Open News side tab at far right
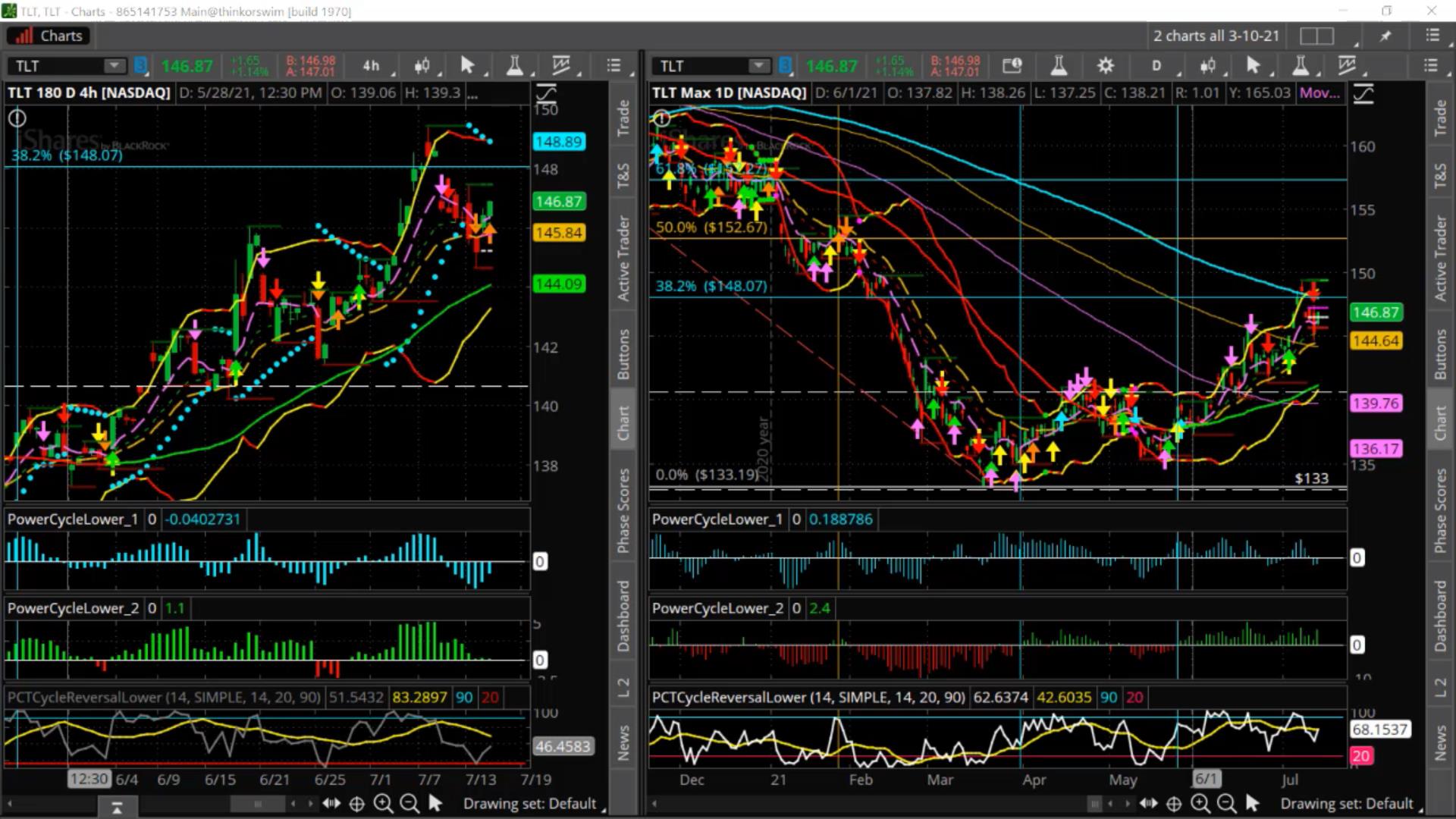This screenshot has height=819, width=1456. click(1440, 742)
